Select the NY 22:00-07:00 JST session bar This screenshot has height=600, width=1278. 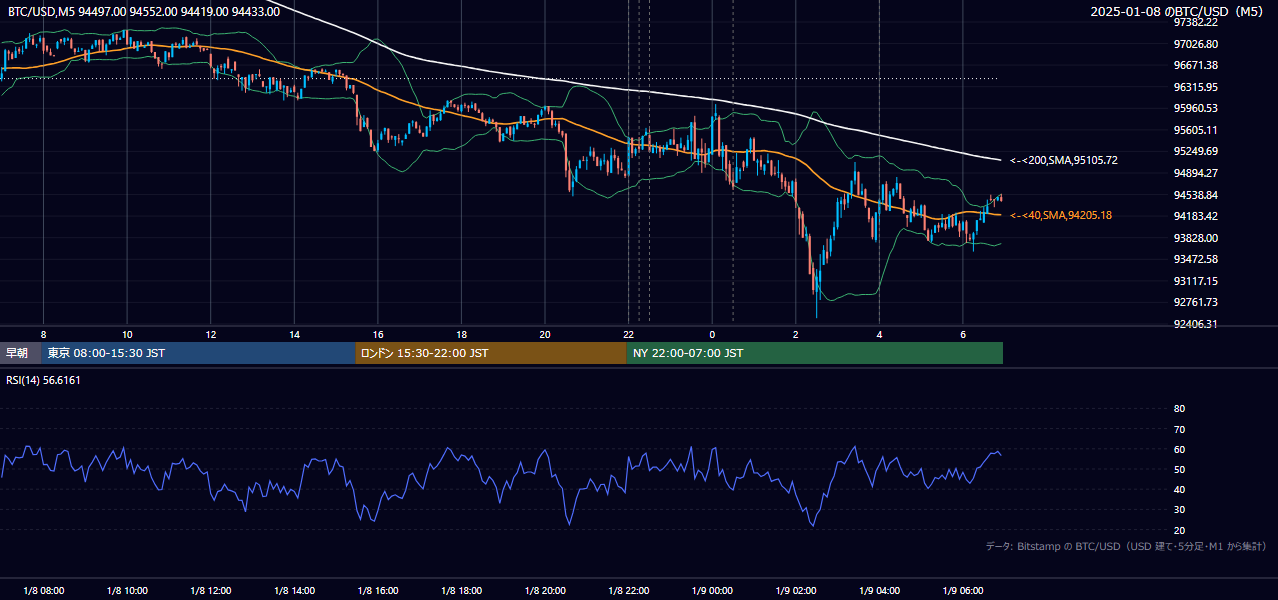815,353
